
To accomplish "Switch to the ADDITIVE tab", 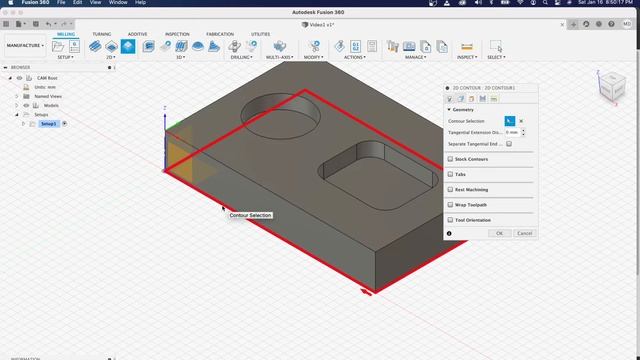I will click(x=138, y=34).
